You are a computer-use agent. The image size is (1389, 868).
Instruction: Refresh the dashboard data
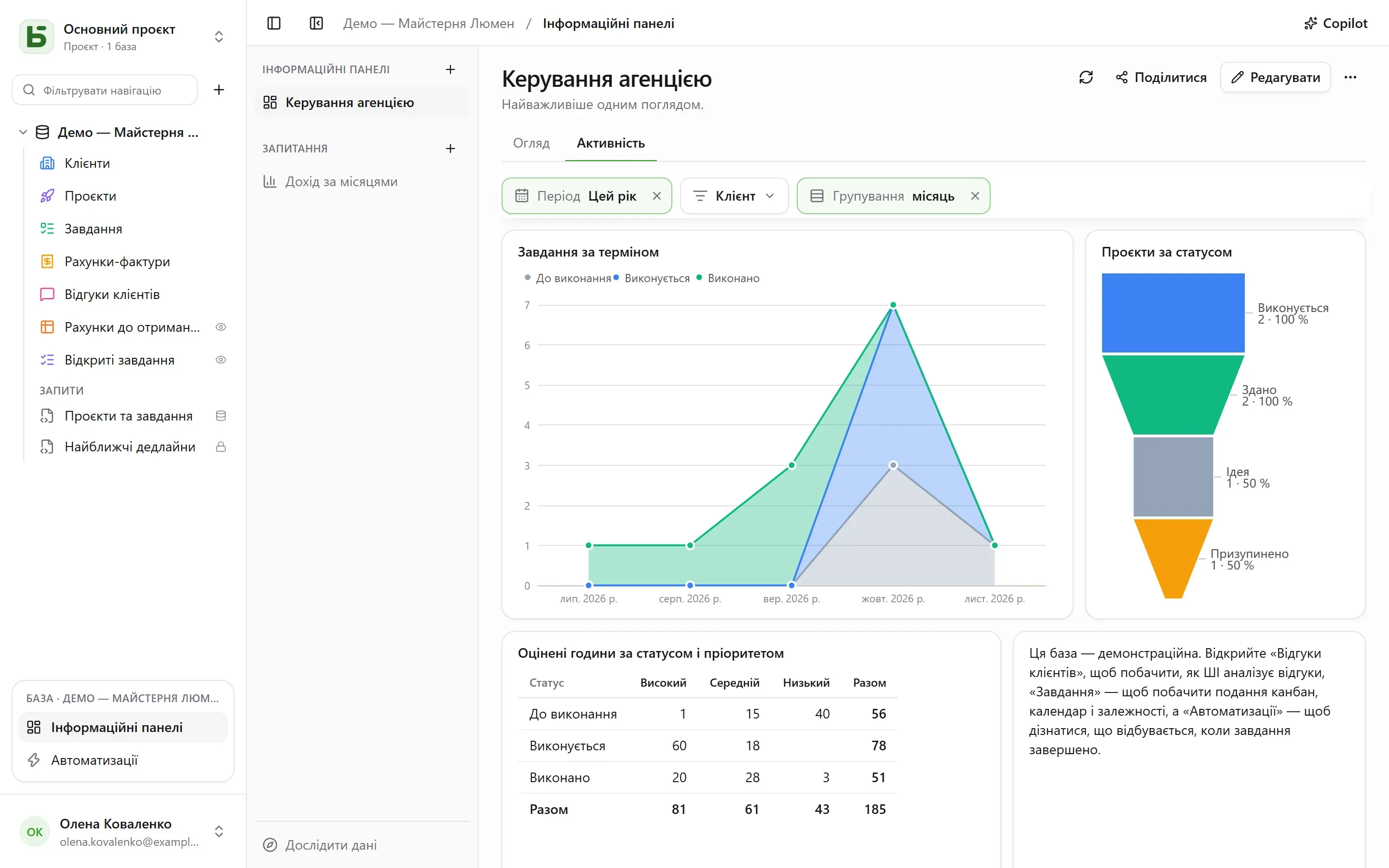1086,78
